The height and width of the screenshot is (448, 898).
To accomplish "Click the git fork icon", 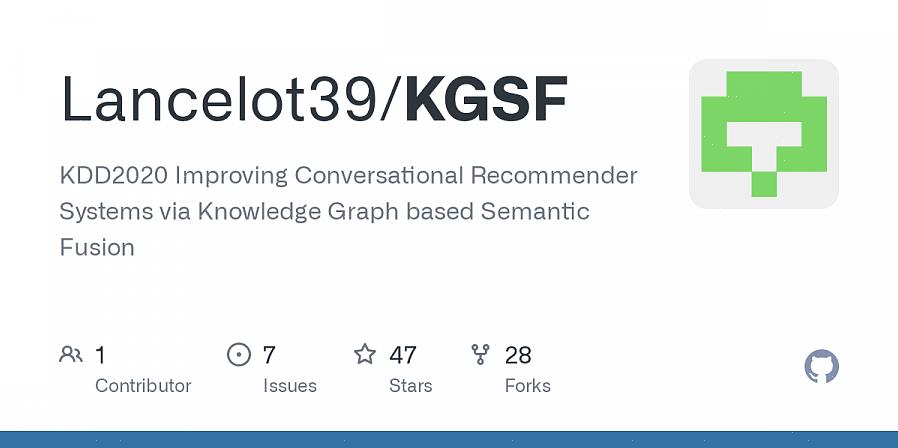I will [481, 354].
